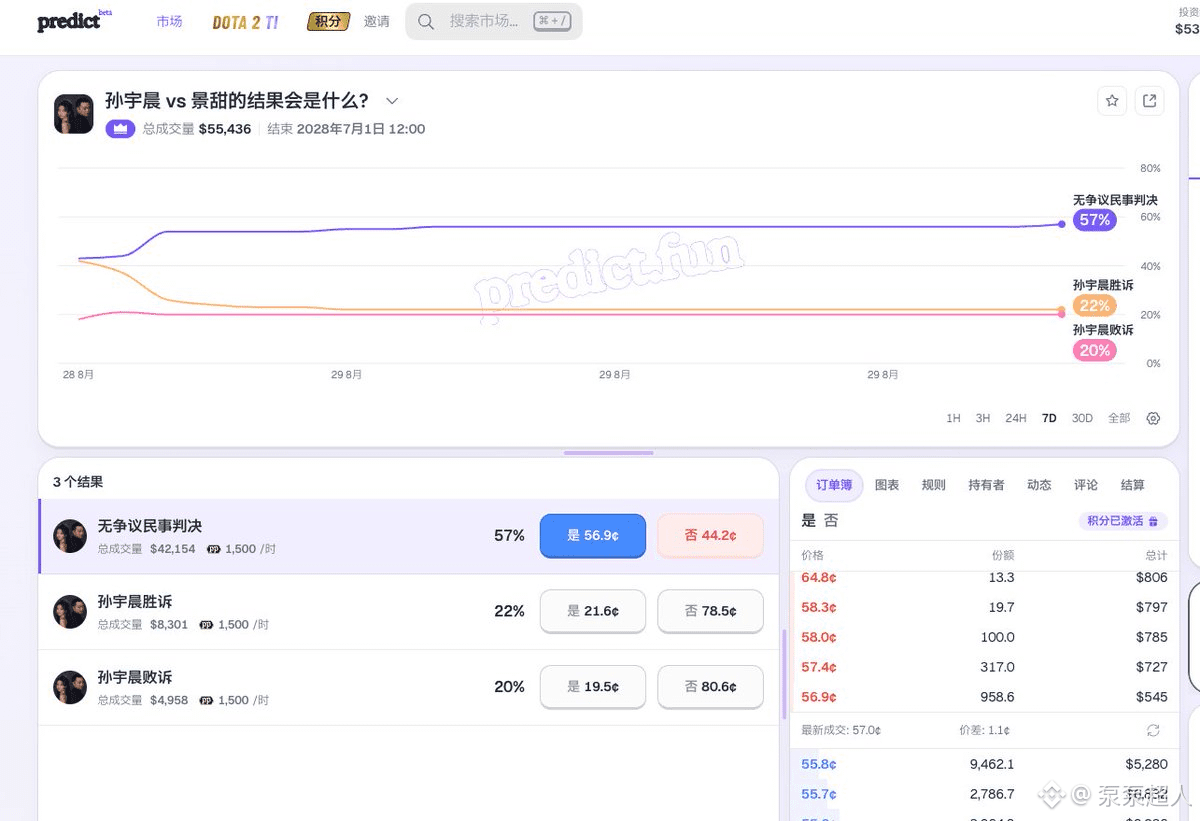Select 是 in the order book toggle
The width and height of the screenshot is (1200, 821).
click(809, 520)
